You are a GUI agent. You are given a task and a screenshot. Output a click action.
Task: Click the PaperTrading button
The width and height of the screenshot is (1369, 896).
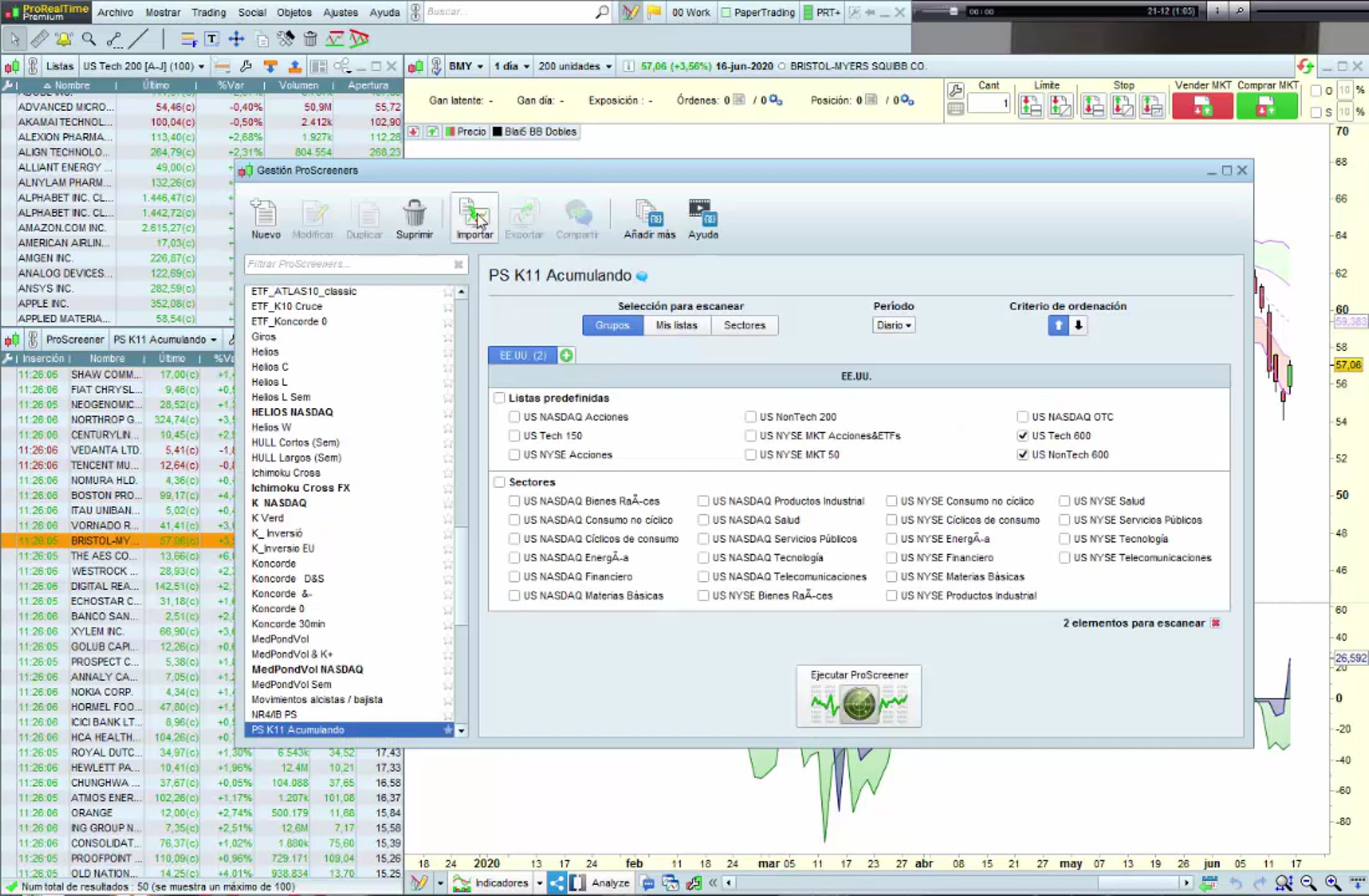tap(758, 12)
